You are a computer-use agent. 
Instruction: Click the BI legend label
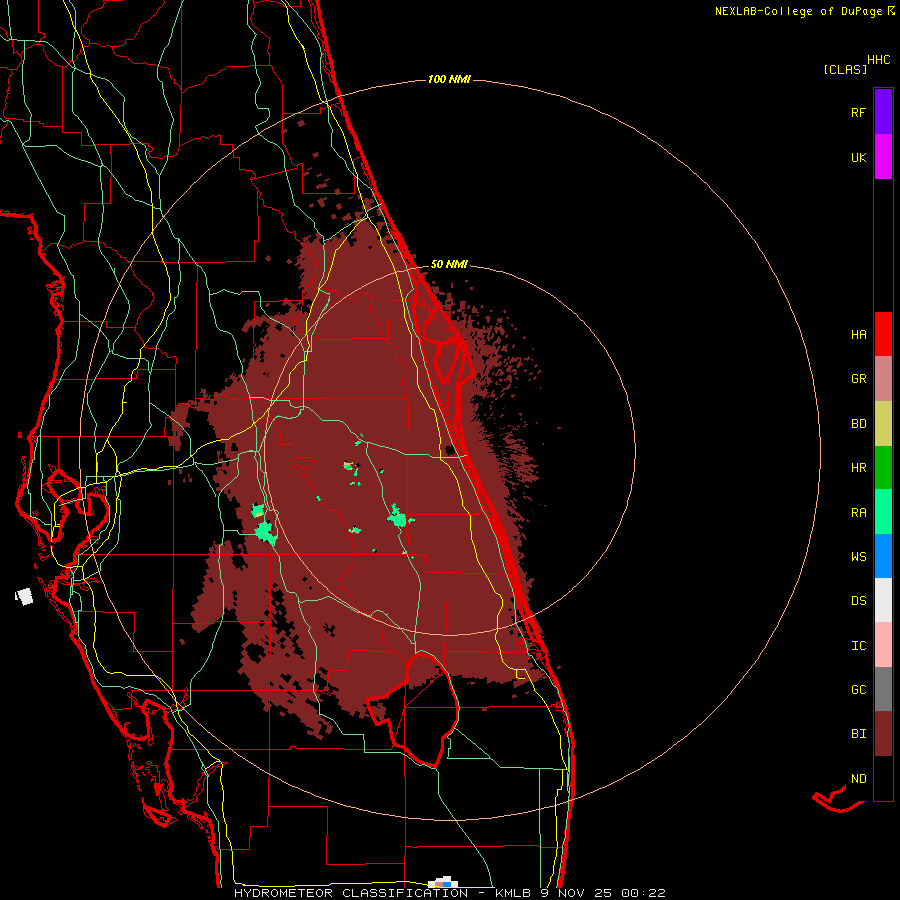tap(858, 734)
